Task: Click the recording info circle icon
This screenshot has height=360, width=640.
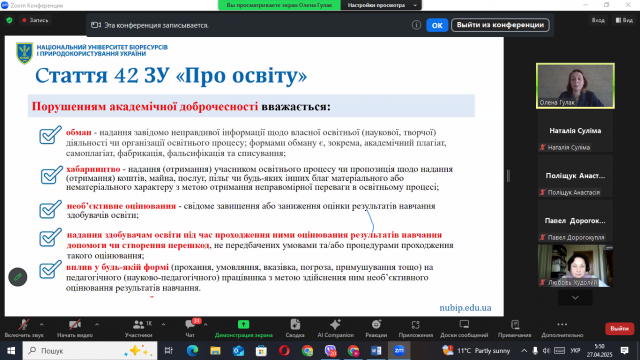Action: [x=416, y=25]
